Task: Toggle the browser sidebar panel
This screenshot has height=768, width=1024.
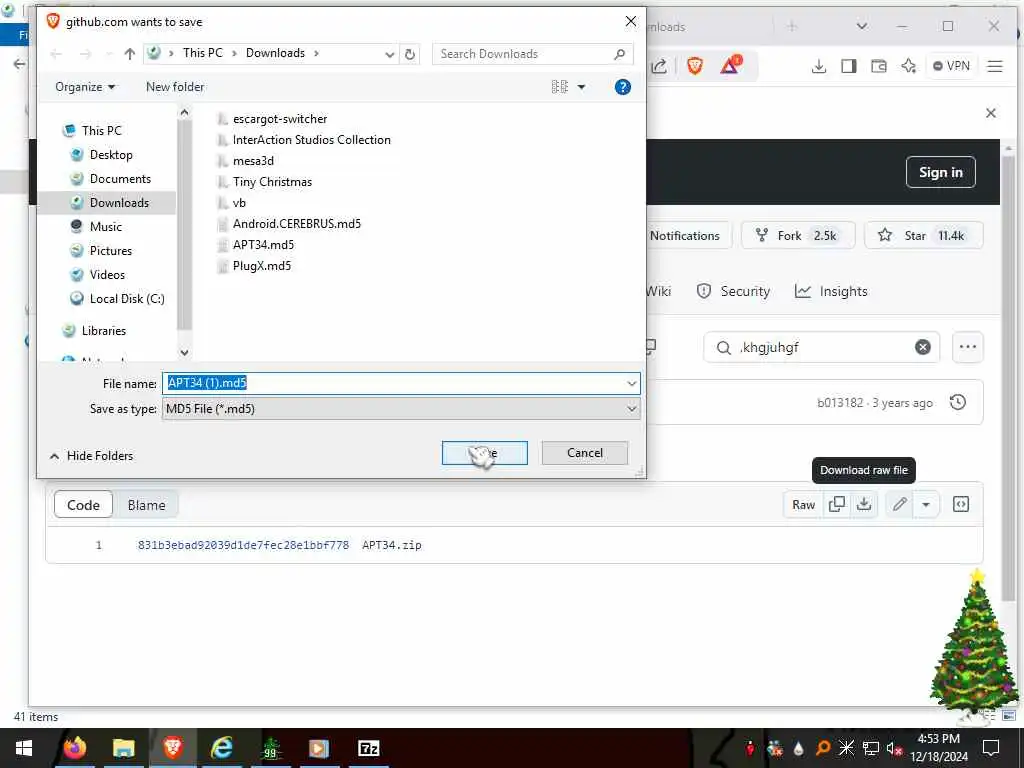Action: coord(848,66)
